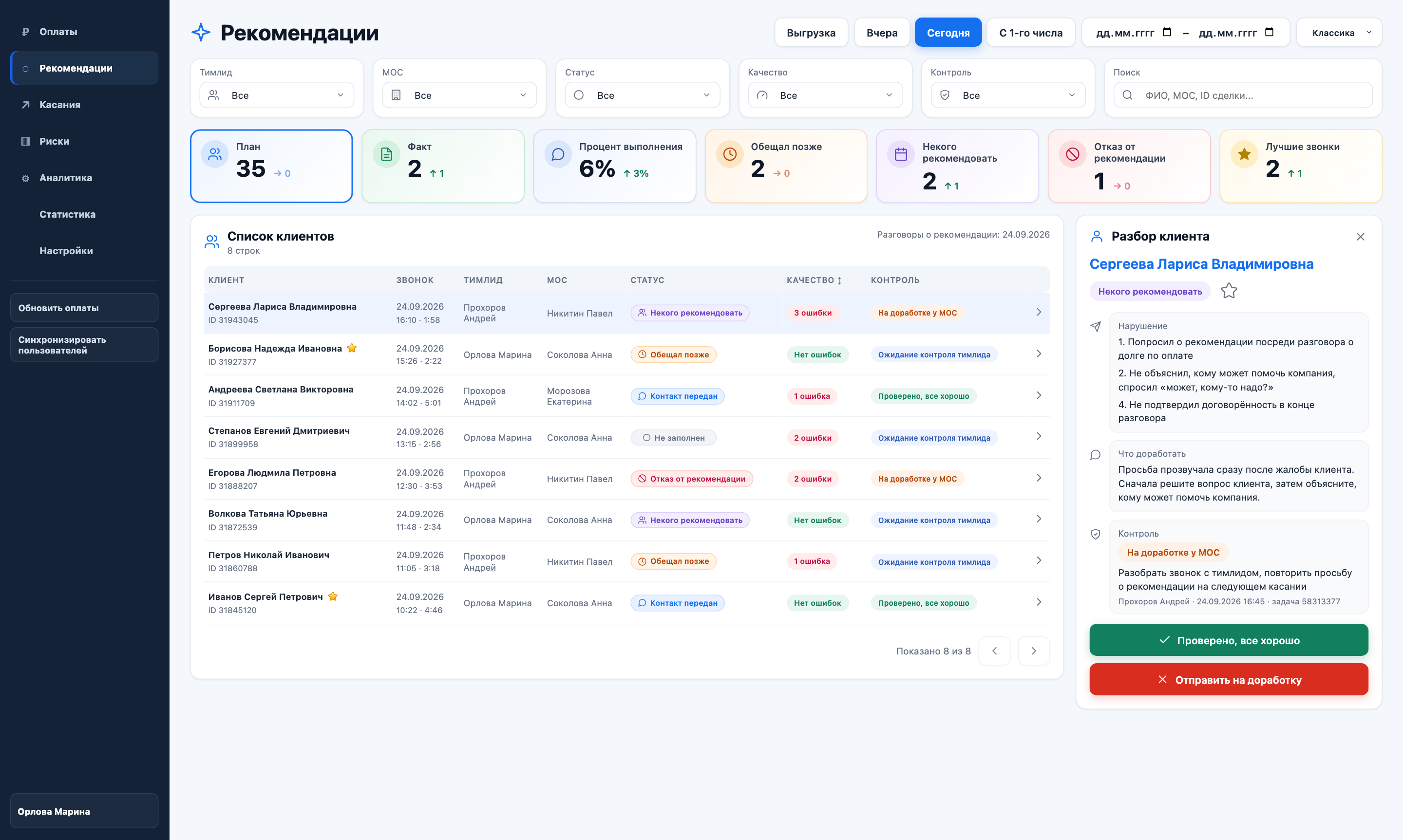Screen dimensions: 1403x840
Task: Toggle favorite star in client review panel
Action: click(1229, 291)
